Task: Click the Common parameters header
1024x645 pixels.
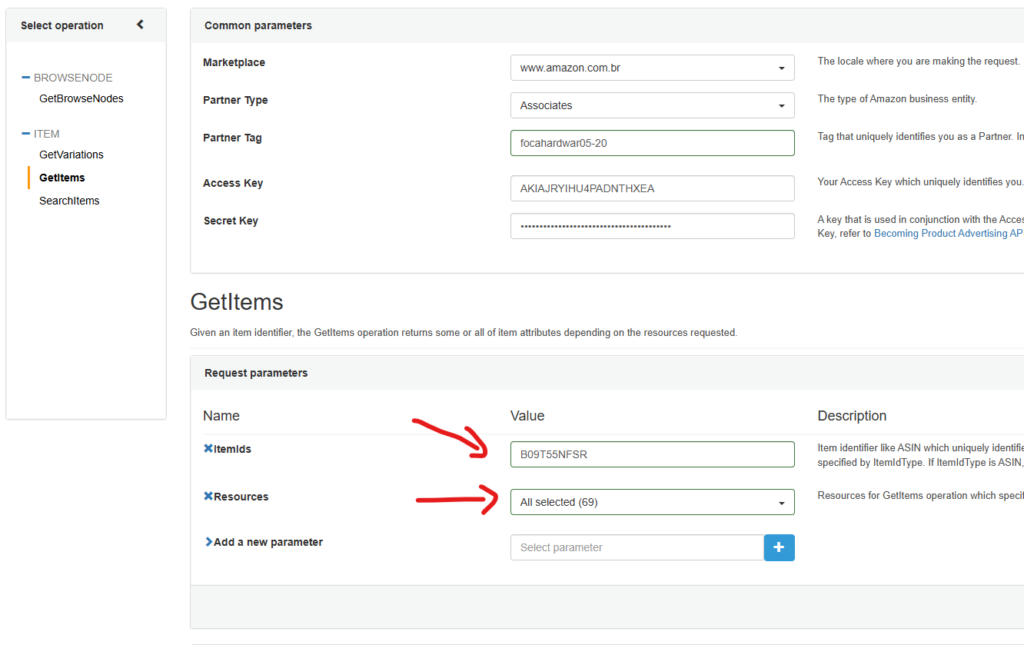Action: [x=258, y=25]
